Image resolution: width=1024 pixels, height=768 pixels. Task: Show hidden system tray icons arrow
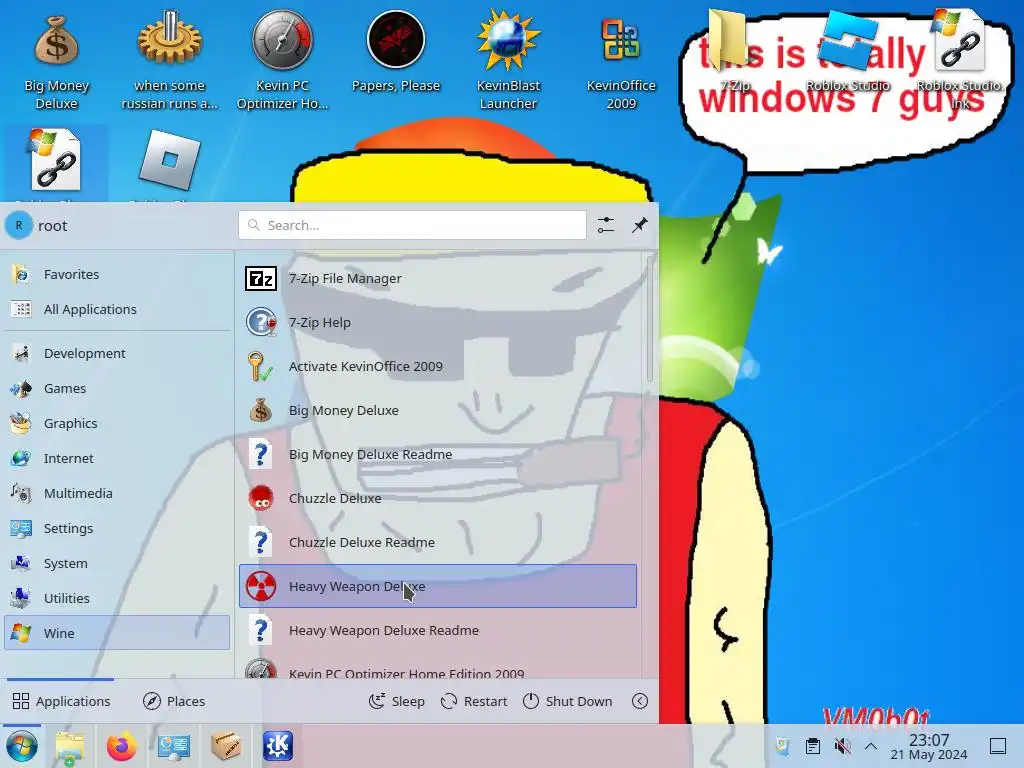click(871, 746)
